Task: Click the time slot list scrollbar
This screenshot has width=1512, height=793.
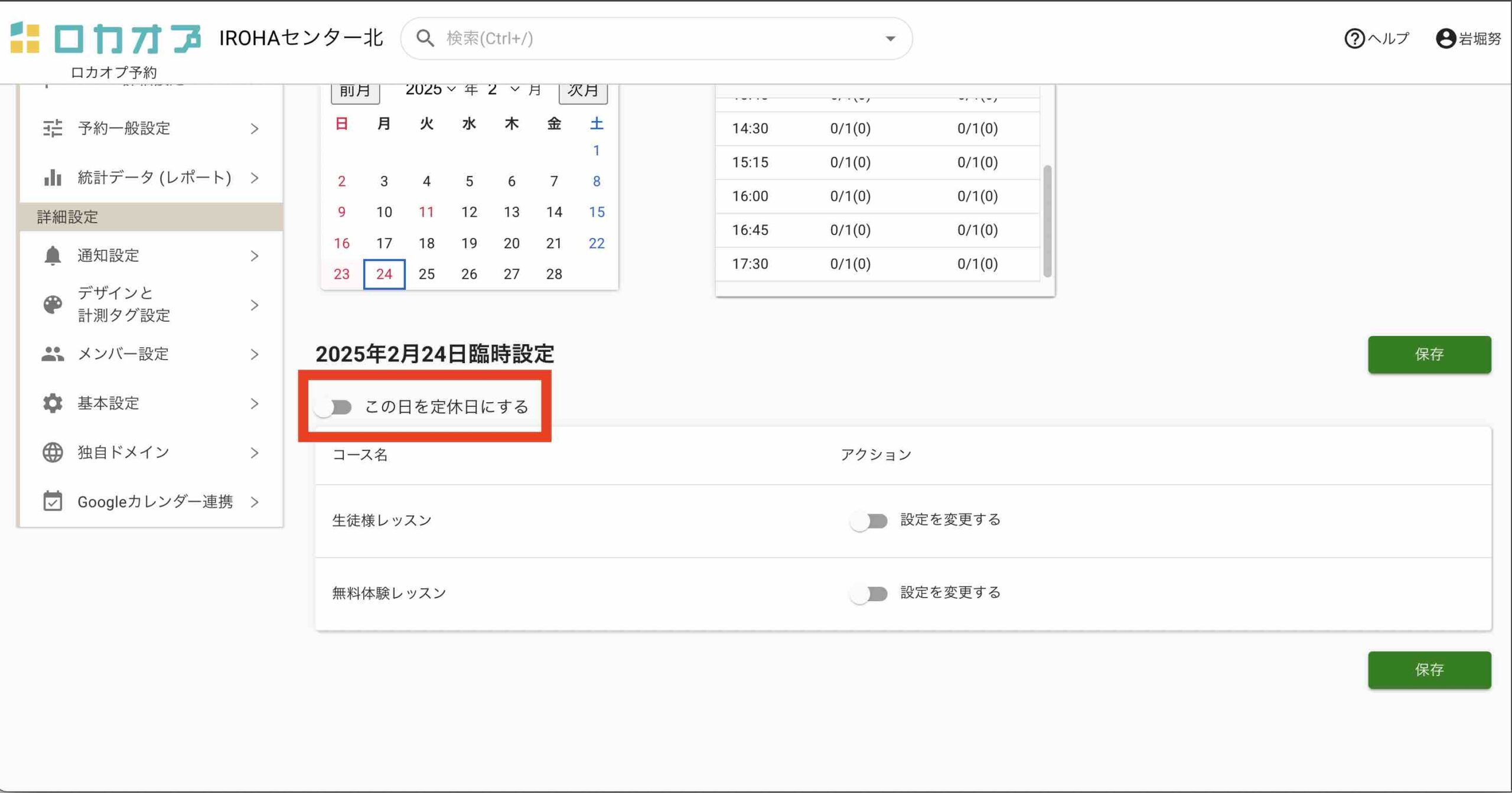Action: [x=1047, y=221]
